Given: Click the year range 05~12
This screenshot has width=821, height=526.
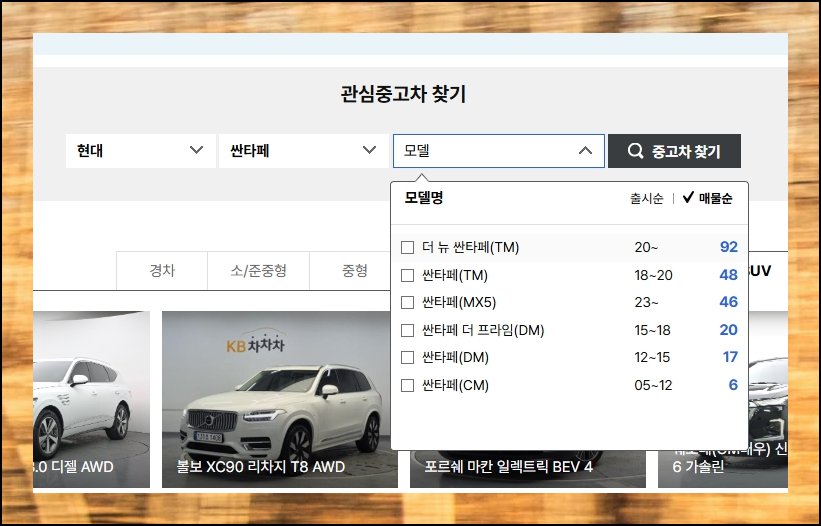Looking at the screenshot, I should click(x=653, y=385).
